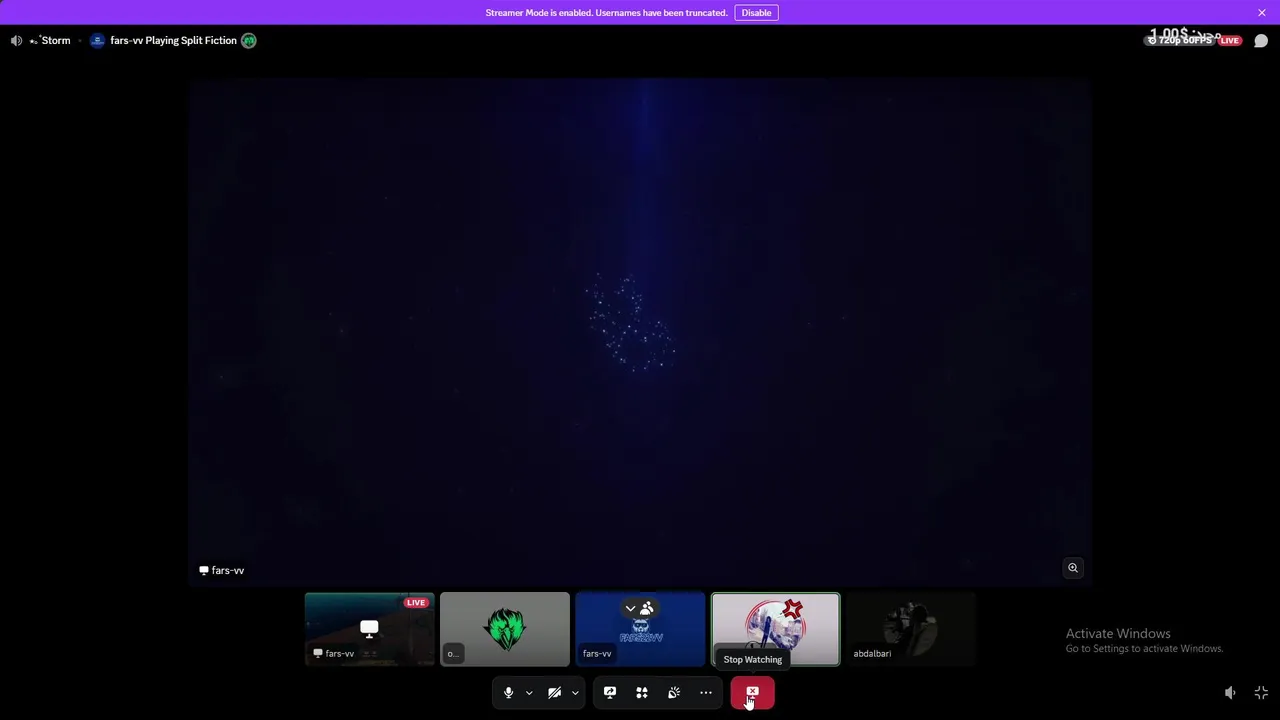The height and width of the screenshot is (720, 1280).
Task: Hide members using the chevron on the tile row
Action: point(639,608)
